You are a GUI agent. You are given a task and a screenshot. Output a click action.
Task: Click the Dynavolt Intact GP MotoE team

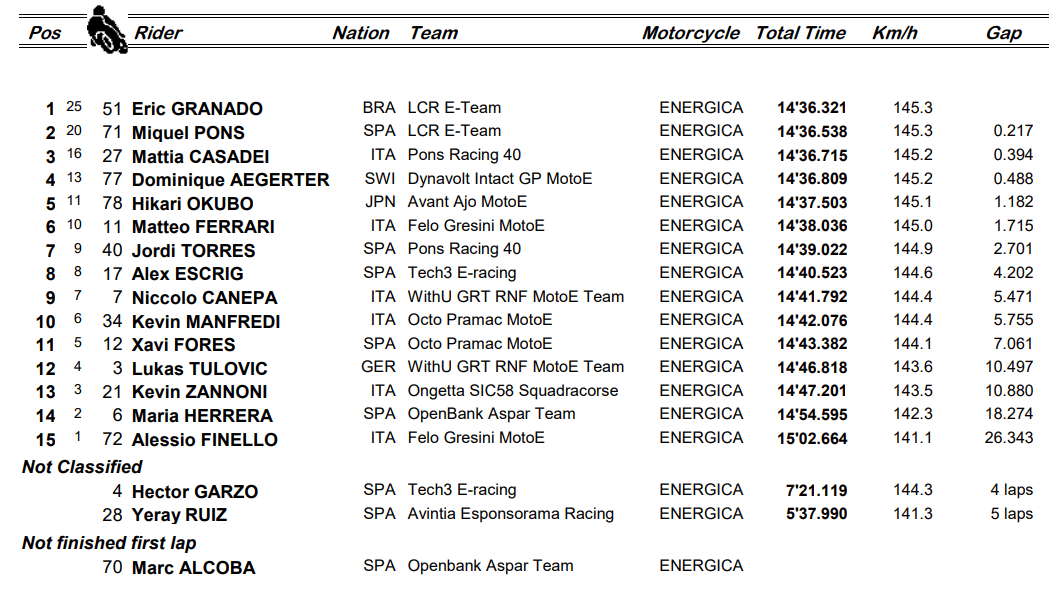[499, 179]
